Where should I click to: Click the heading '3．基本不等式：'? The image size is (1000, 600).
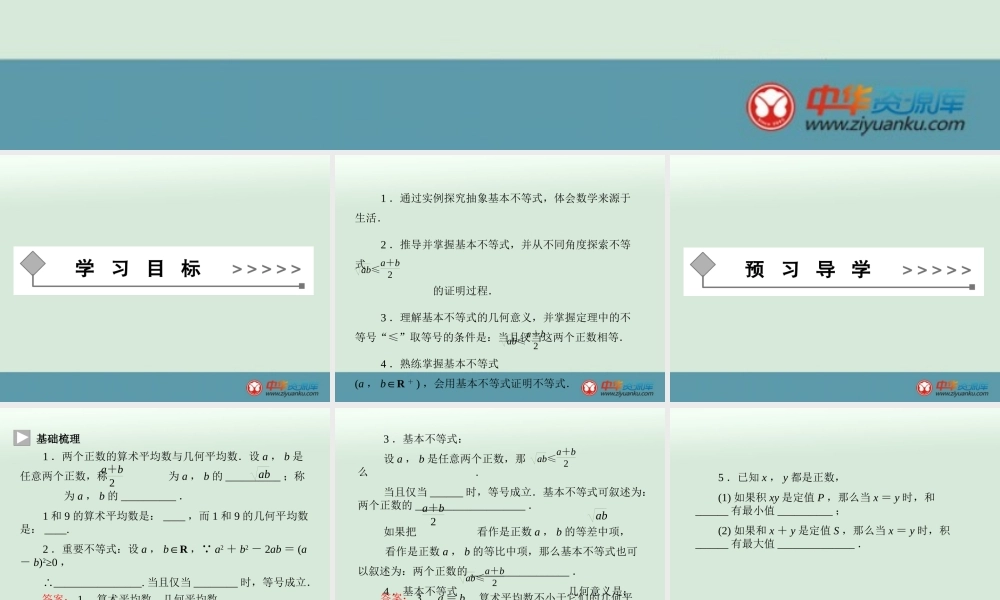tap(423, 439)
